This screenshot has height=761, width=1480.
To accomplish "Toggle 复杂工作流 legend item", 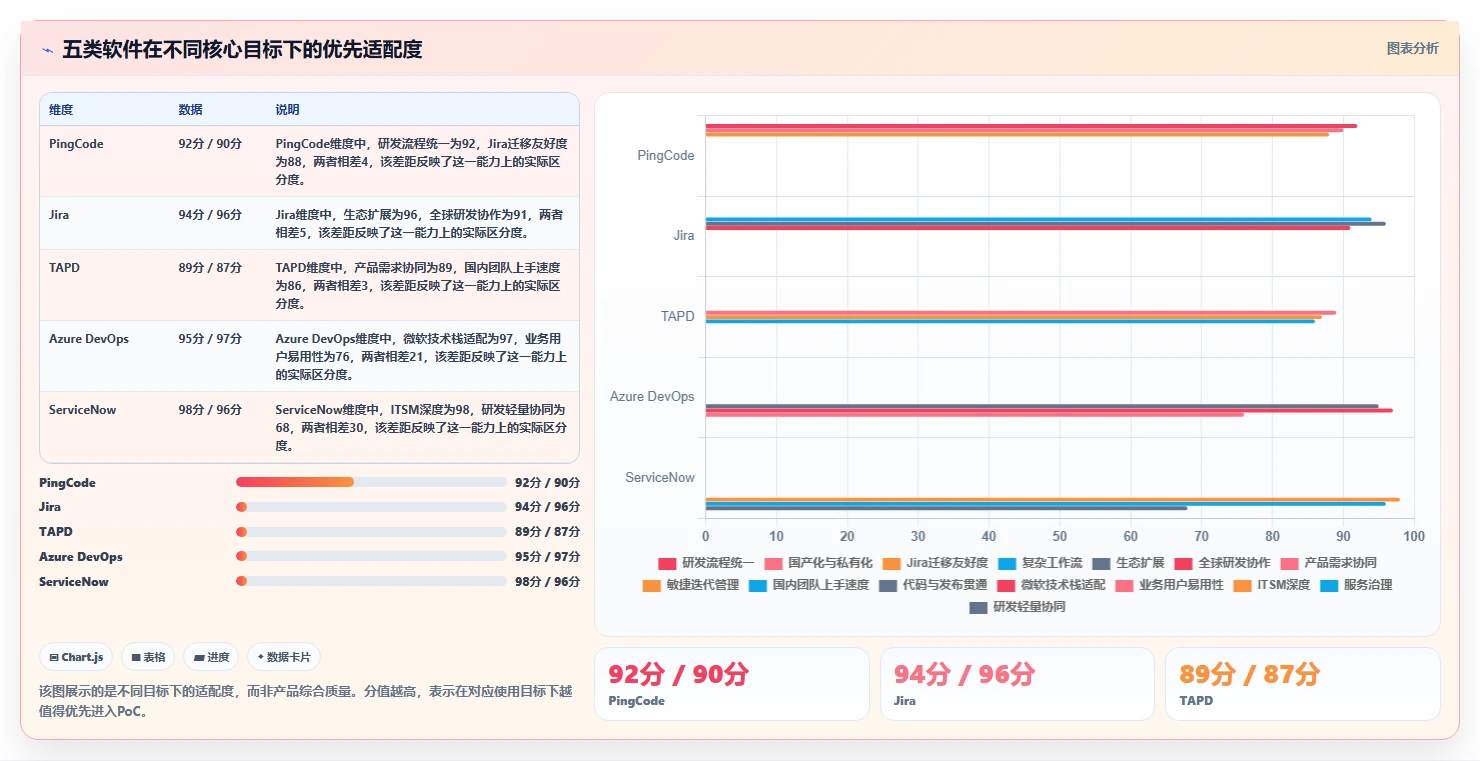I will click(x=1040, y=563).
